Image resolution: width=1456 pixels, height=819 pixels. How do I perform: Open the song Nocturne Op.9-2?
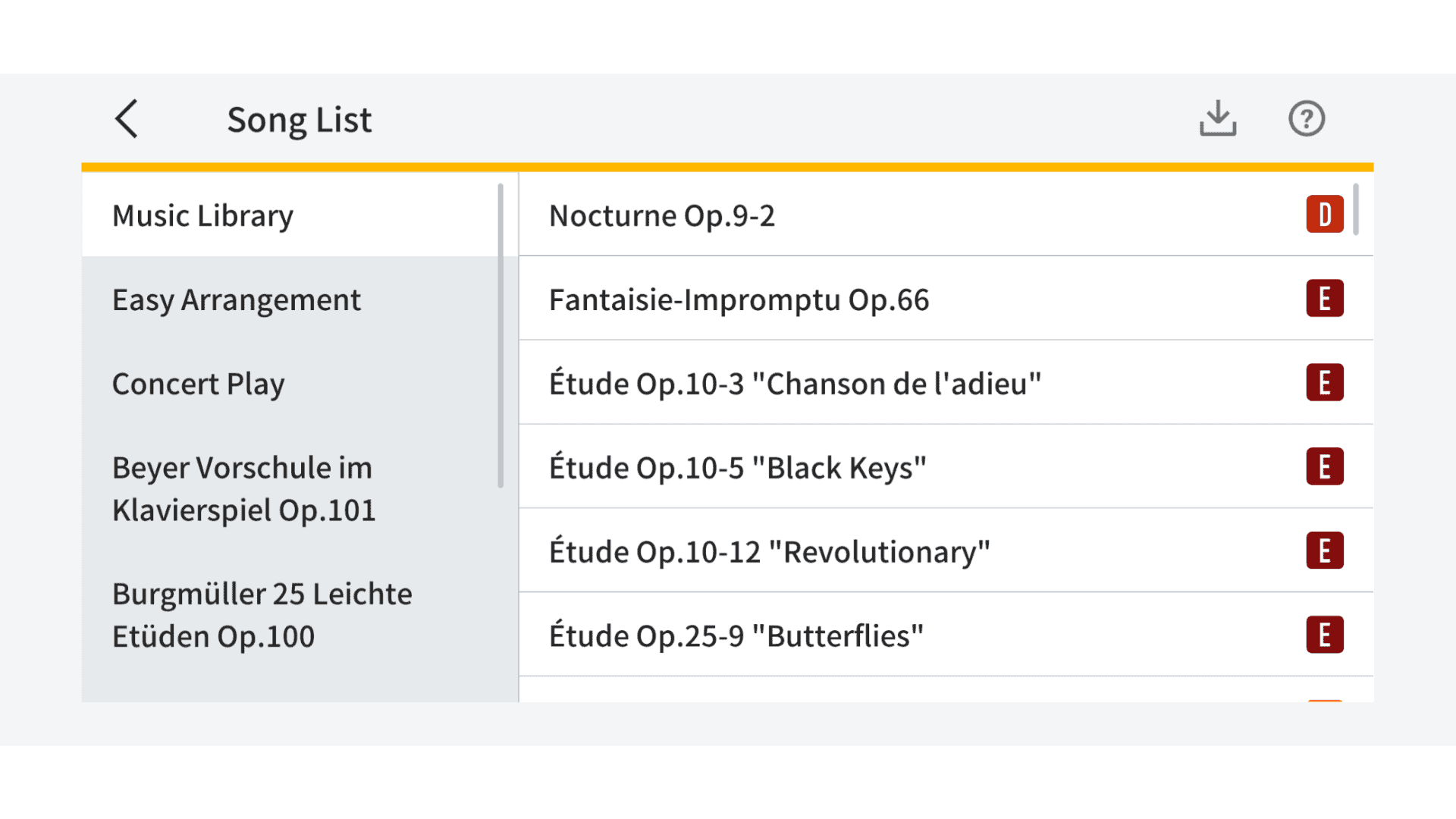tap(662, 216)
